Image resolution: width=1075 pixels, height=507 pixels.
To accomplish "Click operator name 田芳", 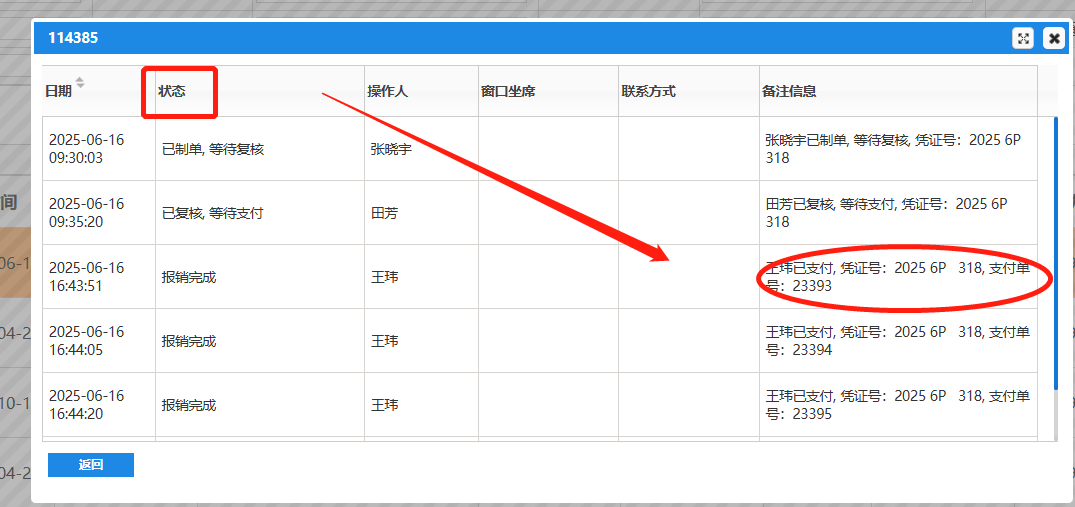I will click(384, 213).
